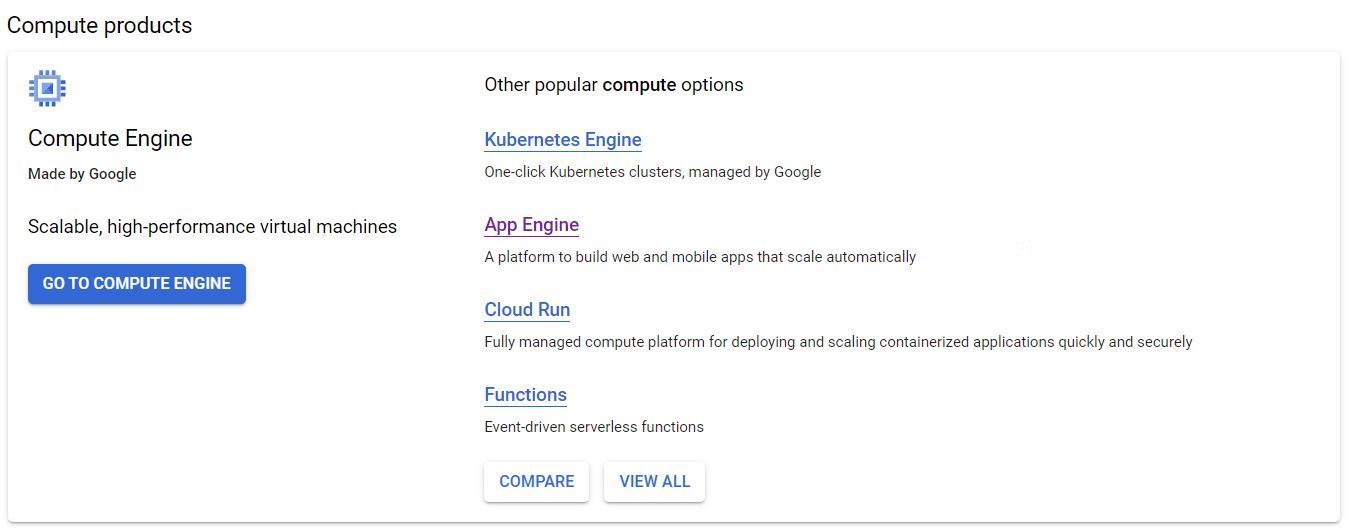Click the COMPARE button
The image size is (1349, 532).
click(x=536, y=482)
